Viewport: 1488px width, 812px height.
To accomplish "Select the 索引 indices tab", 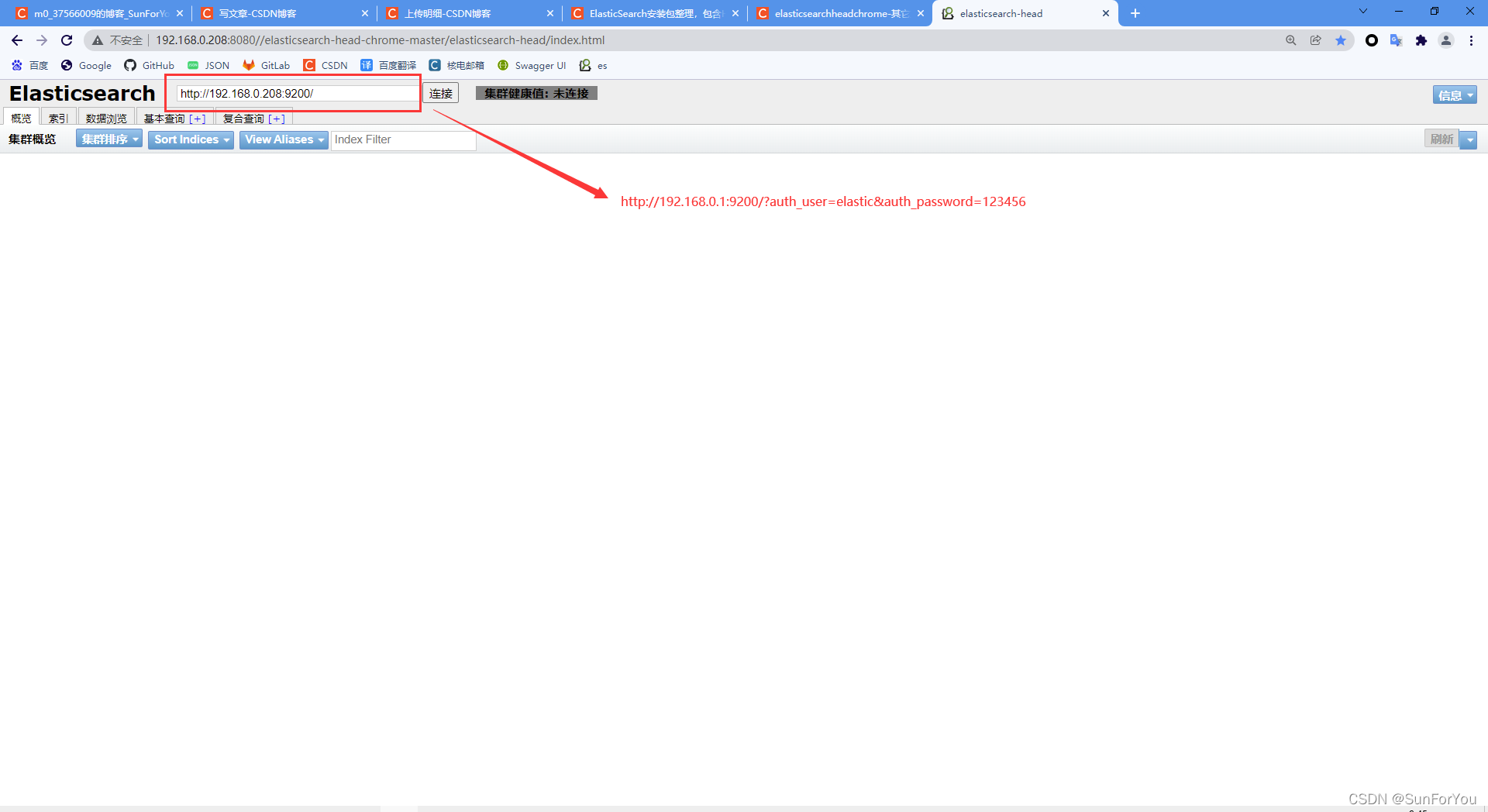I will 58,118.
